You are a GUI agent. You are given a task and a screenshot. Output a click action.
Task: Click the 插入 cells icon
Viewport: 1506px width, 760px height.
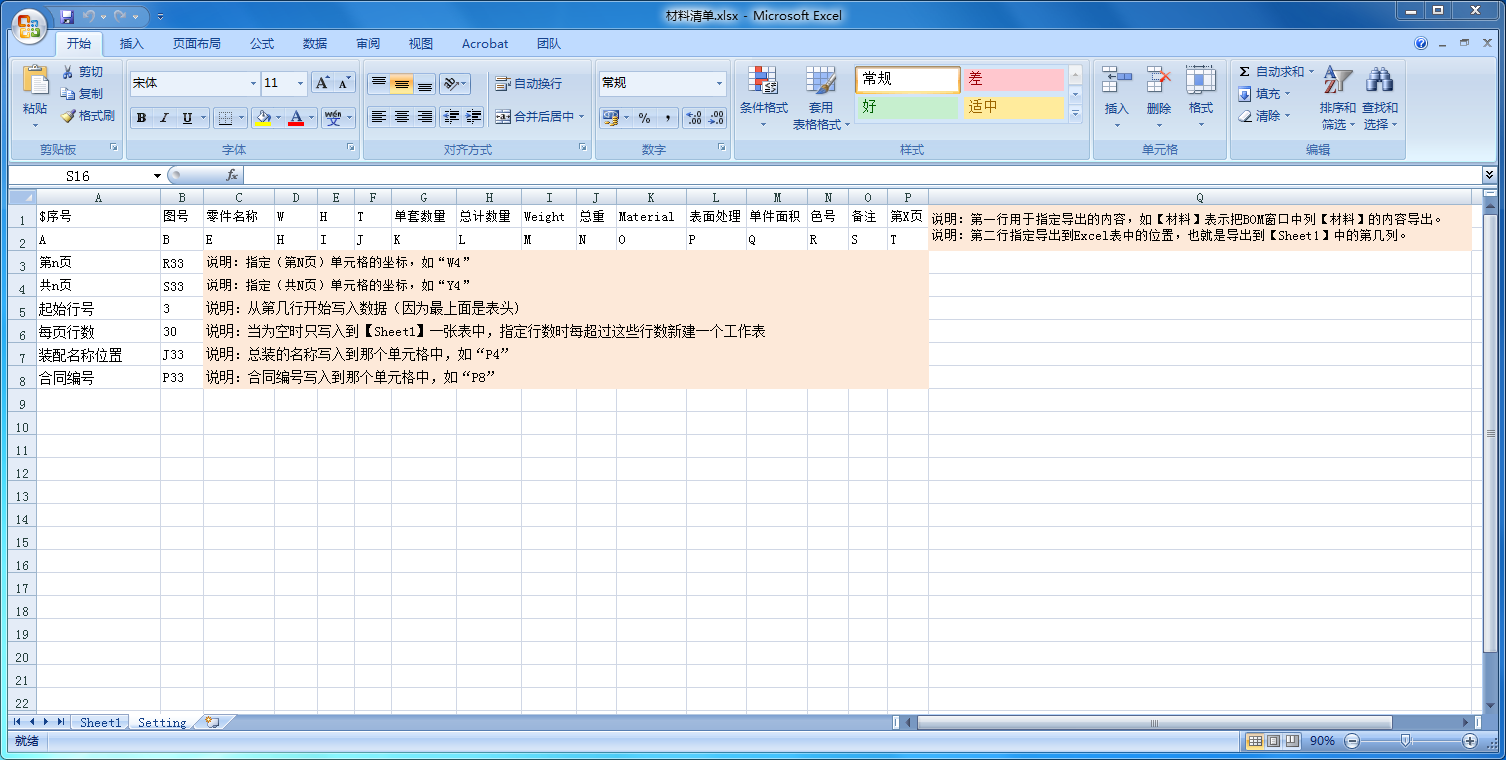click(x=1116, y=82)
